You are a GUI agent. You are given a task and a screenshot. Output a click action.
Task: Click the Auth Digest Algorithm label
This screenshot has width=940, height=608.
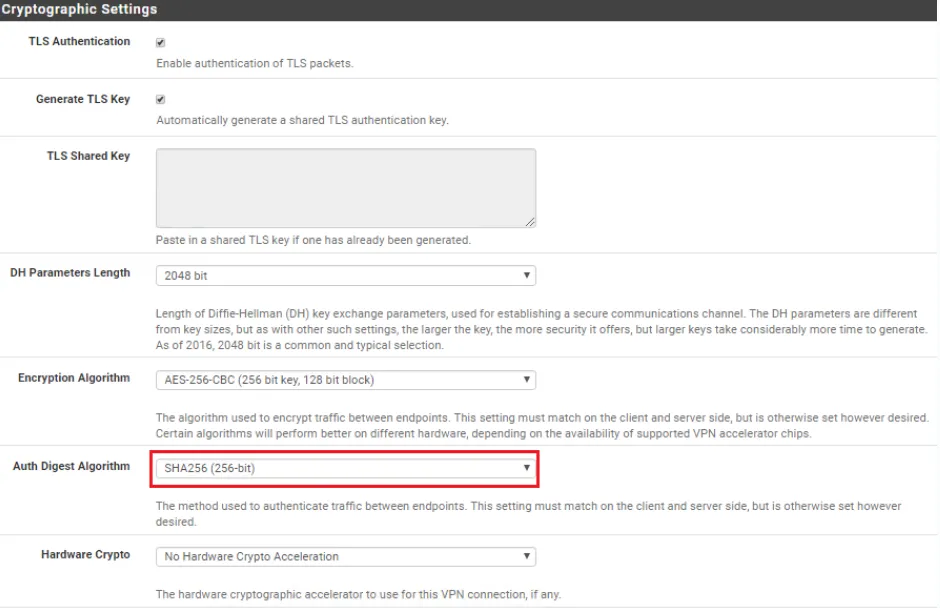71,466
